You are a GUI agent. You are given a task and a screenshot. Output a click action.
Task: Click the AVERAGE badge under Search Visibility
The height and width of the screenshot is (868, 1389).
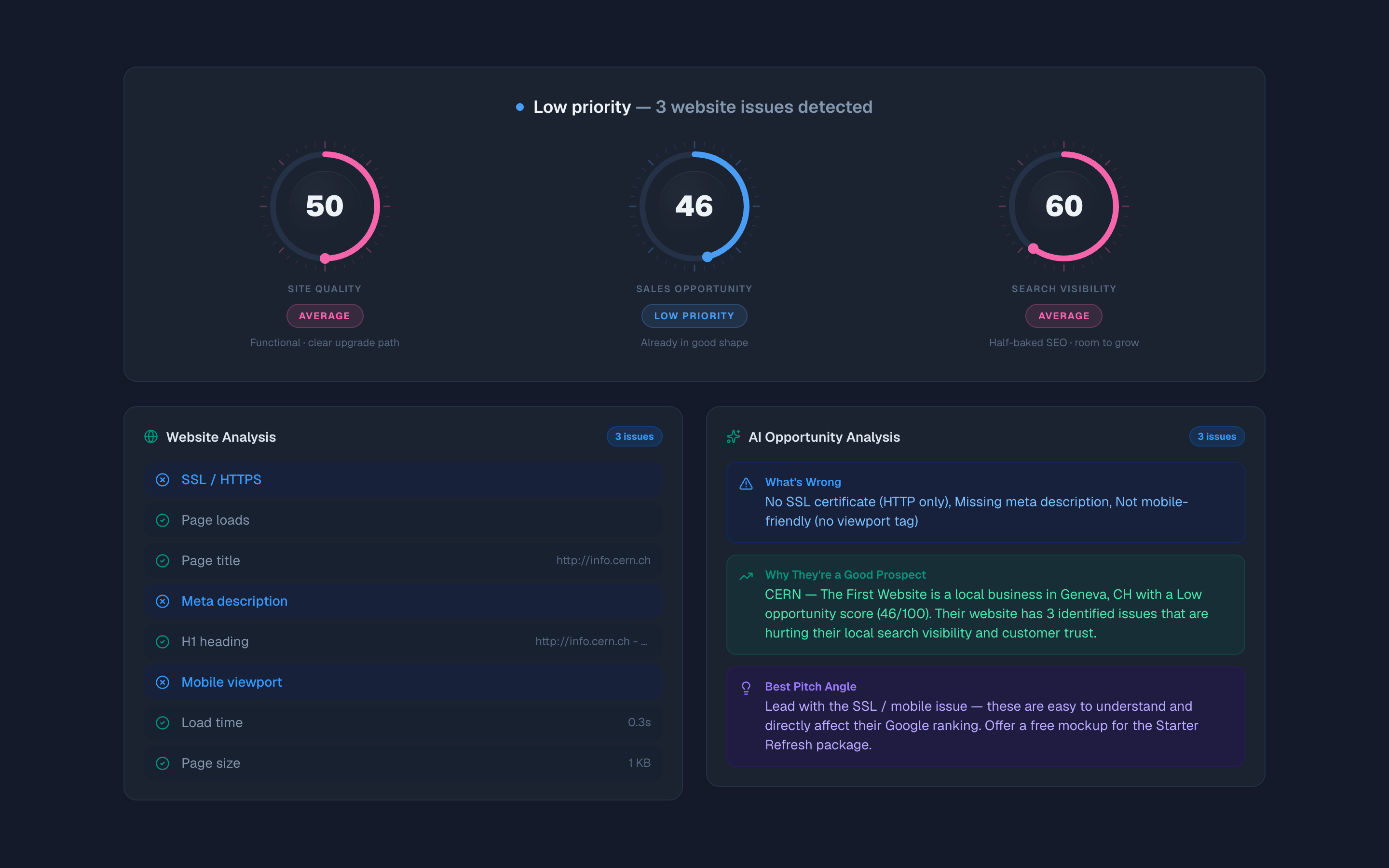pyautogui.click(x=1064, y=316)
